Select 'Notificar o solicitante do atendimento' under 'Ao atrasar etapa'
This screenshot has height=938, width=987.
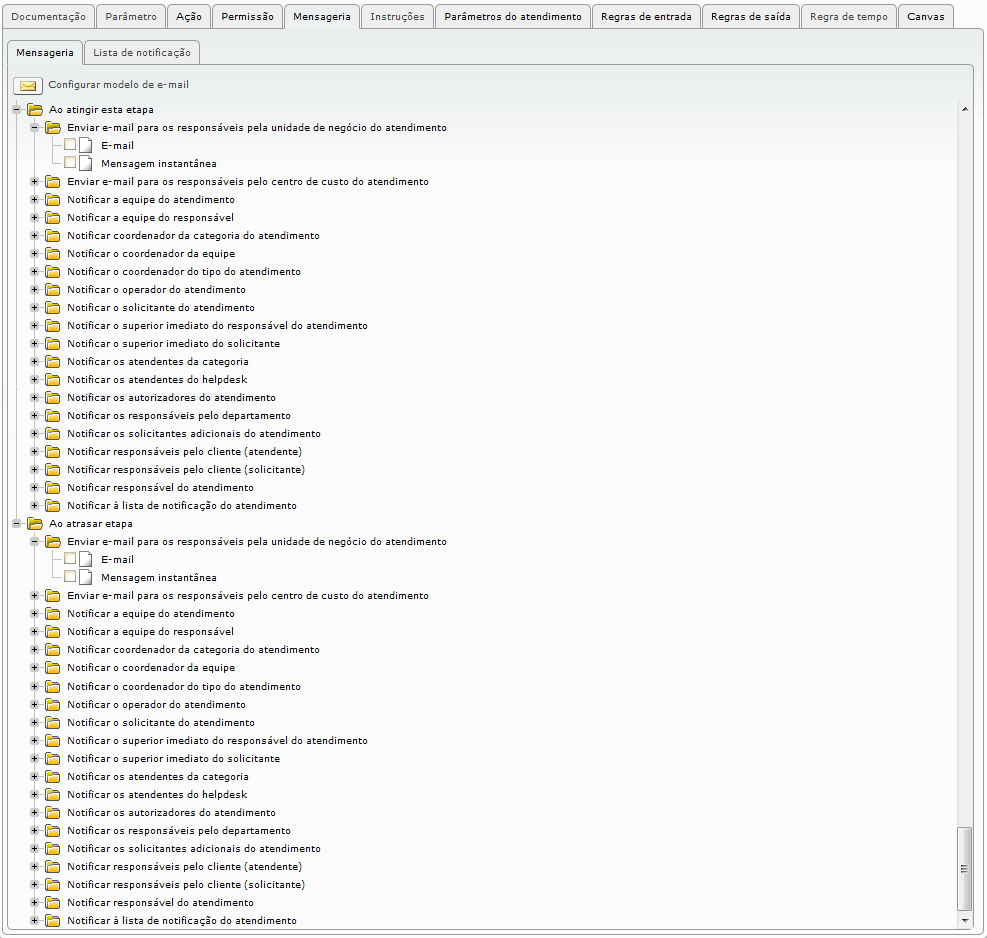click(x=160, y=723)
